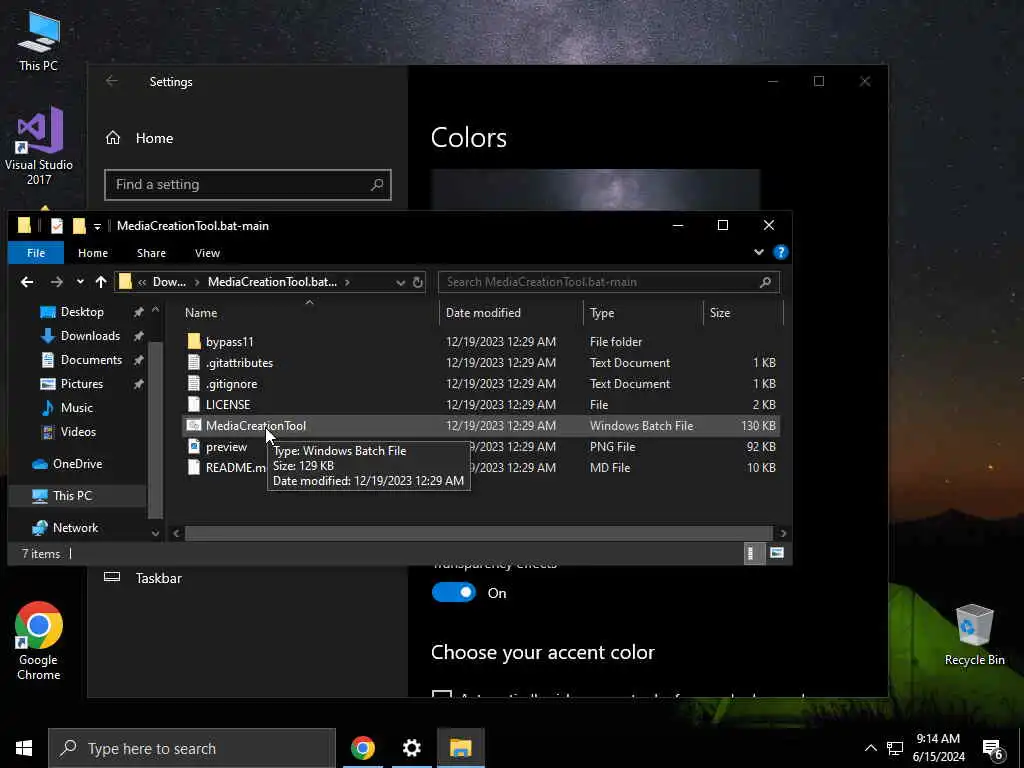Open the File ribbon tab
This screenshot has width=1024, height=768.
coord(36,253)
